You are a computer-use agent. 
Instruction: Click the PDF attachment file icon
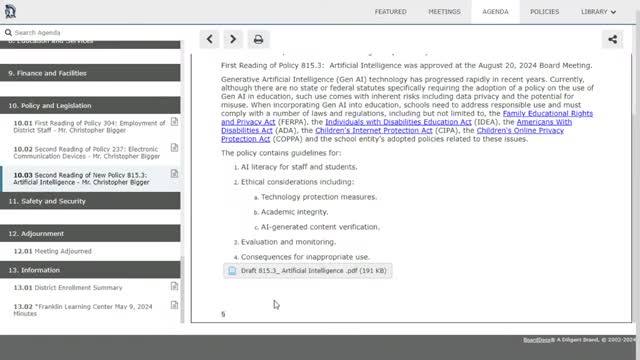pyautogui.click(x=232, y=271)
